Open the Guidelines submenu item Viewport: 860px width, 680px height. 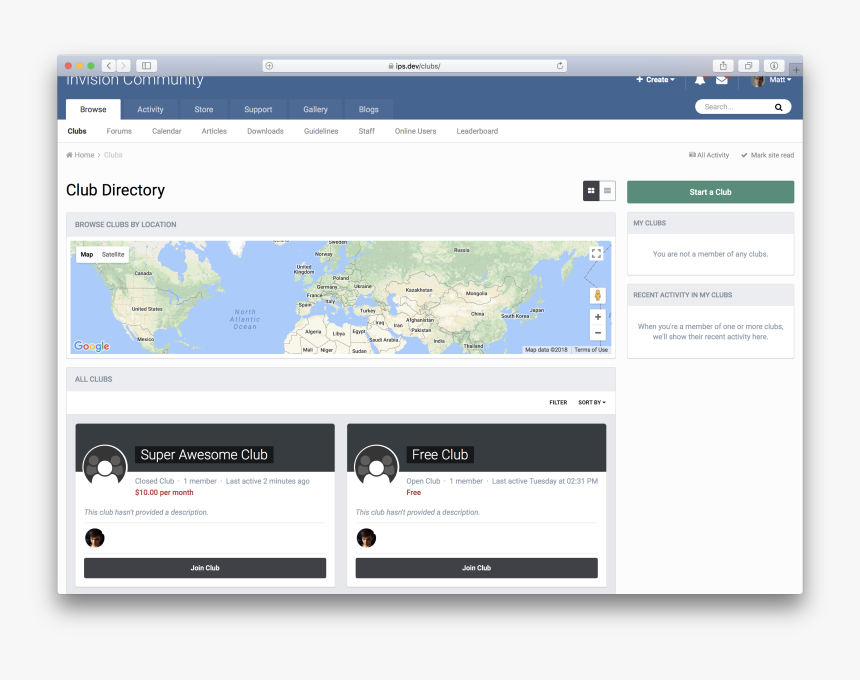pos(321,131)
